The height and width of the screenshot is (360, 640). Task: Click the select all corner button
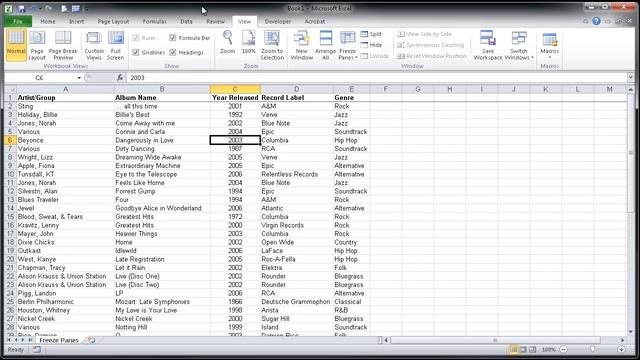(10, 89)
